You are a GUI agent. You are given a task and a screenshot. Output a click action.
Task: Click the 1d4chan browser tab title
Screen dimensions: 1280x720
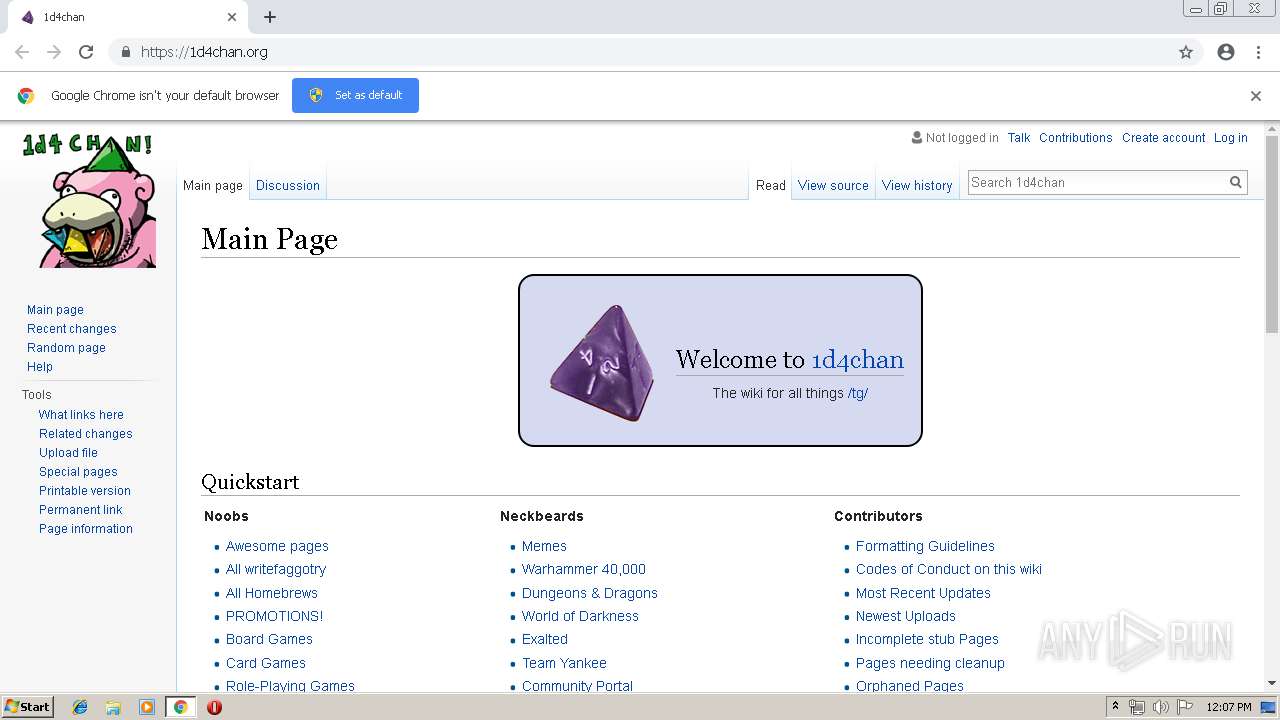point(64,17)
